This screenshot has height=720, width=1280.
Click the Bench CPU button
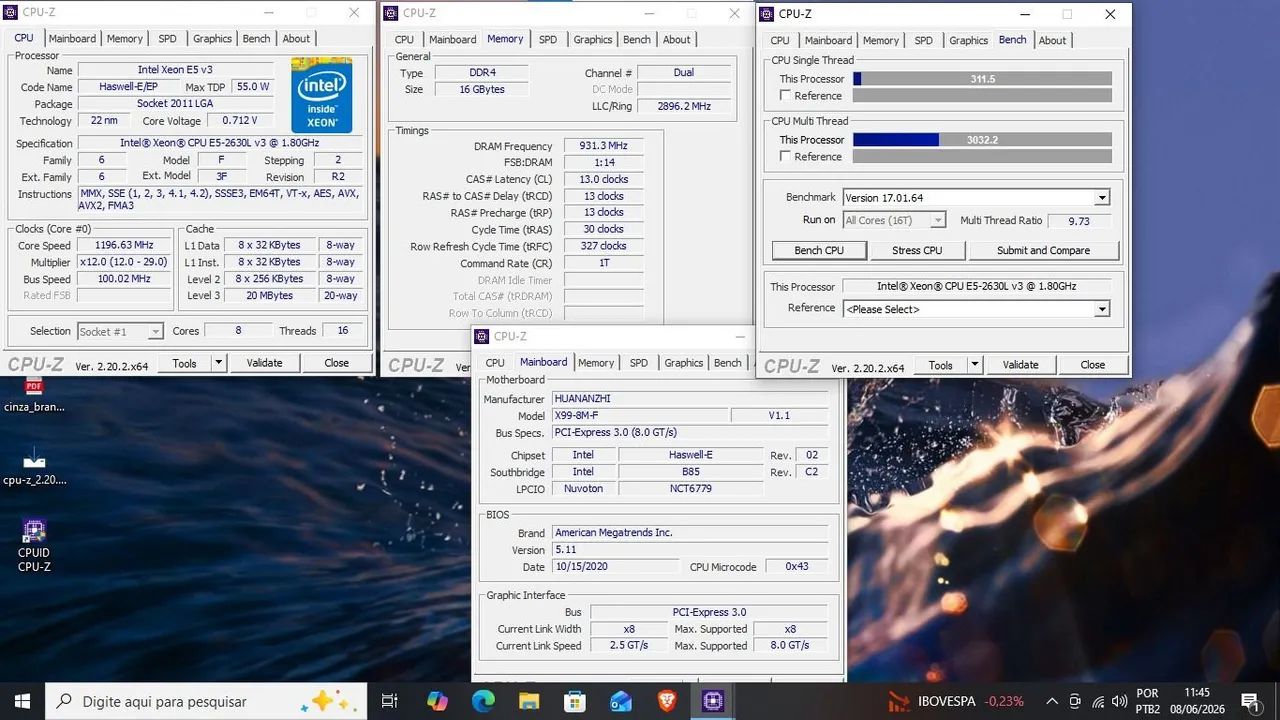819,250
